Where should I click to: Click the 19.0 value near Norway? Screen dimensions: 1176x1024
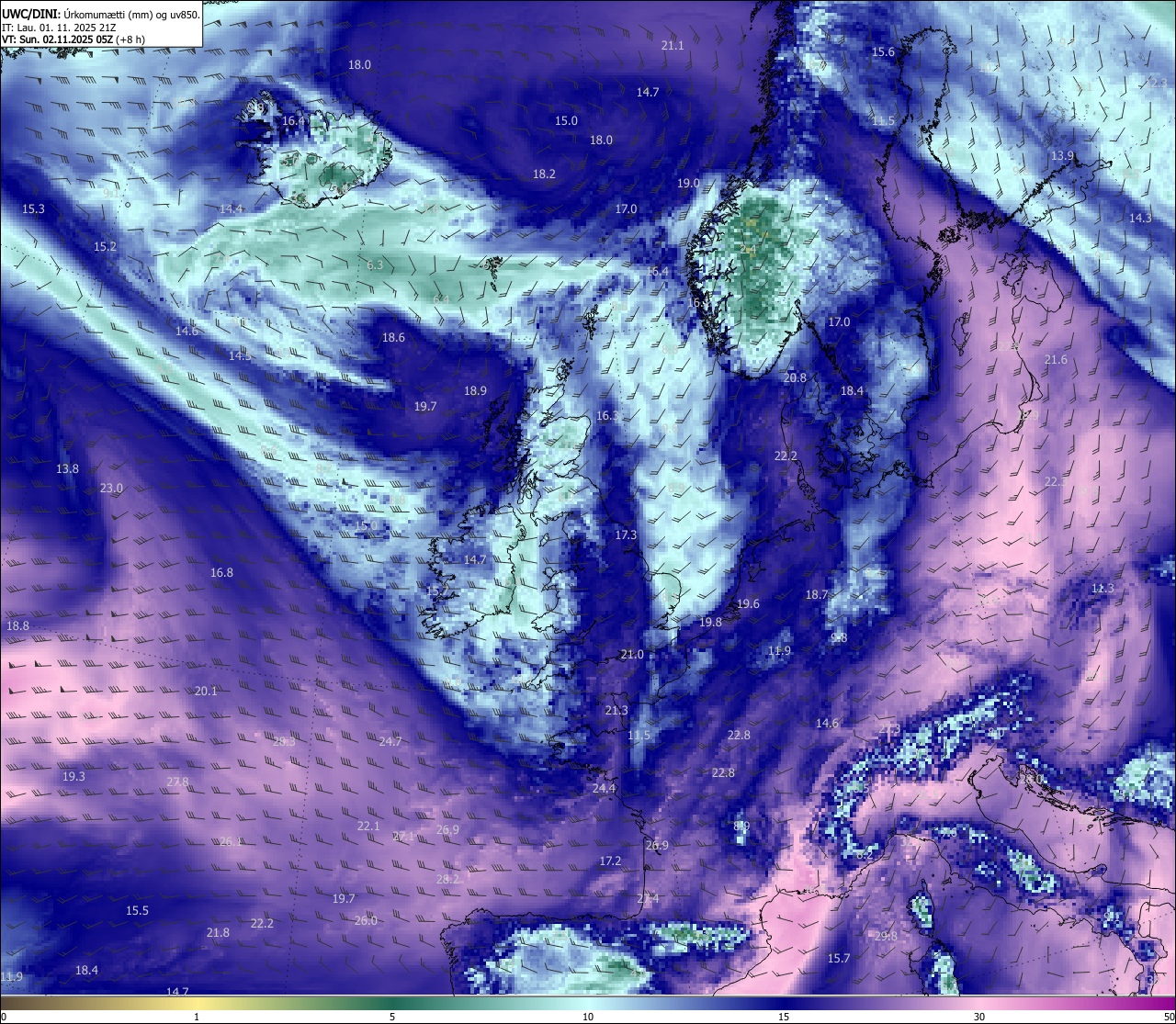point(688,183)
